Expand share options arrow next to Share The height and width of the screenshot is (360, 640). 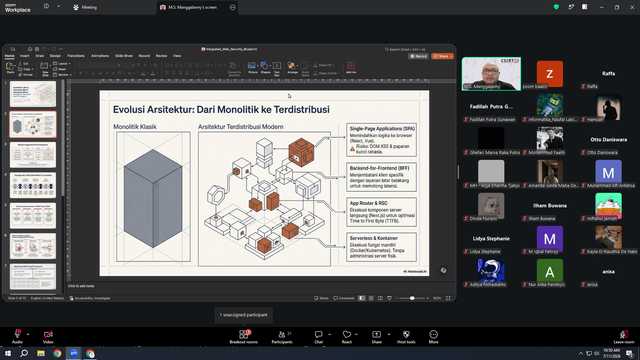(389, 334)
